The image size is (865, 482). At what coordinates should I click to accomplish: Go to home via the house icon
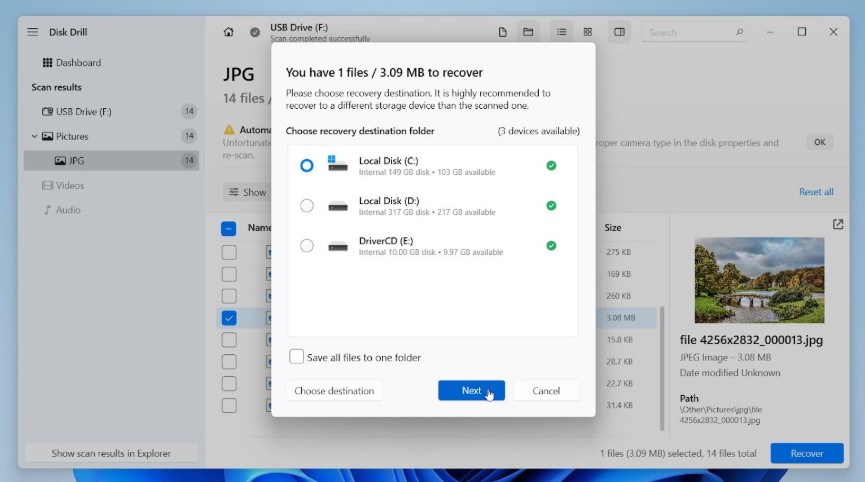click(x=228, y=32)
